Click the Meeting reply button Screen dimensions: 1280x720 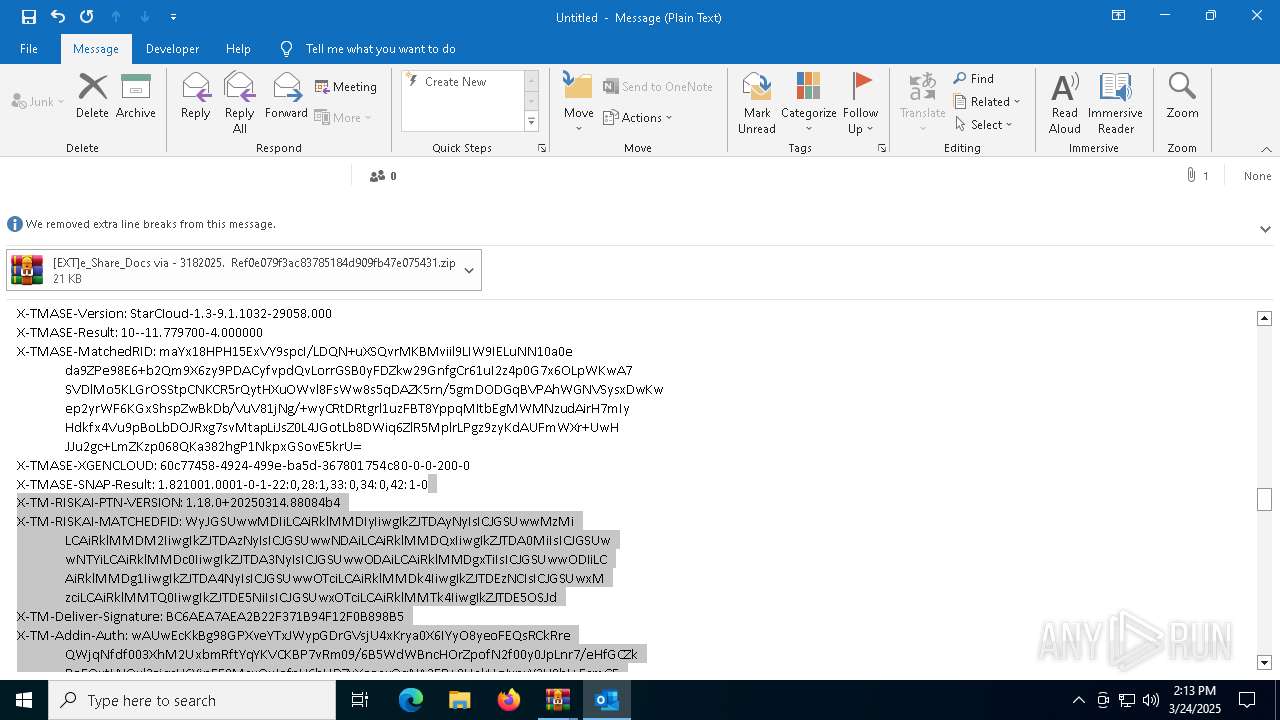346,87
